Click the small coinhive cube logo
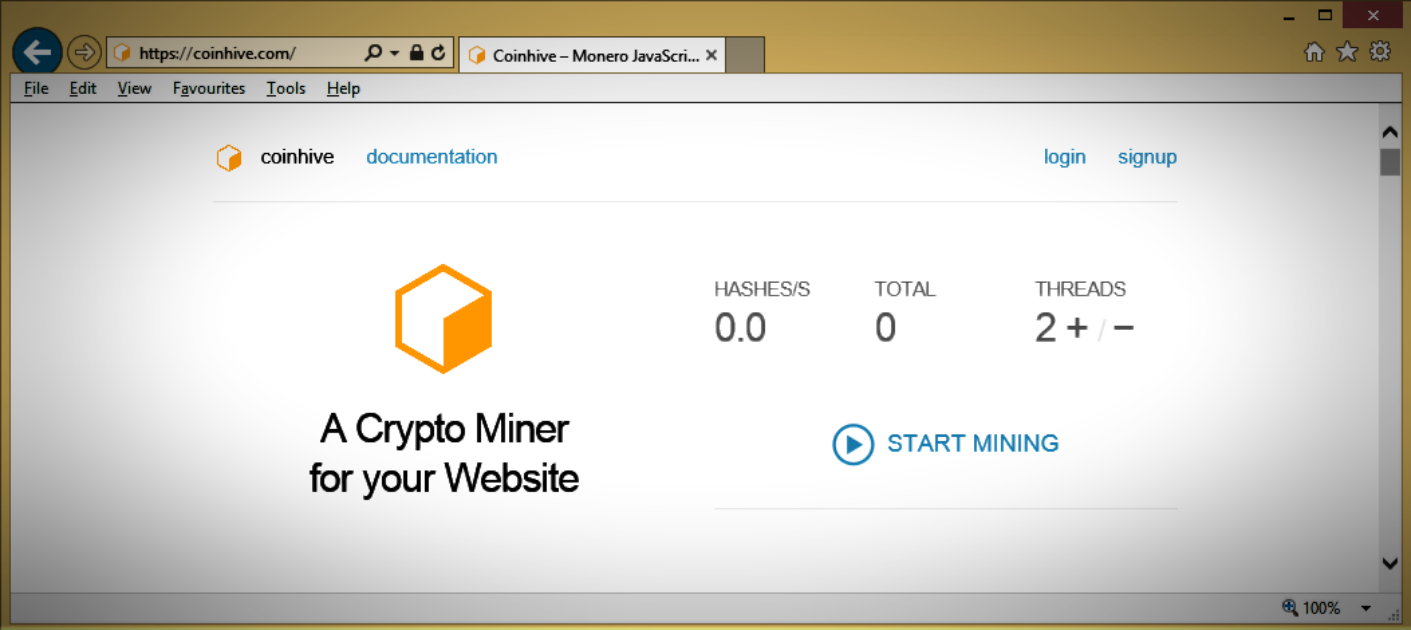Viewport: 1411px width, 630px height. (x=229, y=158)
